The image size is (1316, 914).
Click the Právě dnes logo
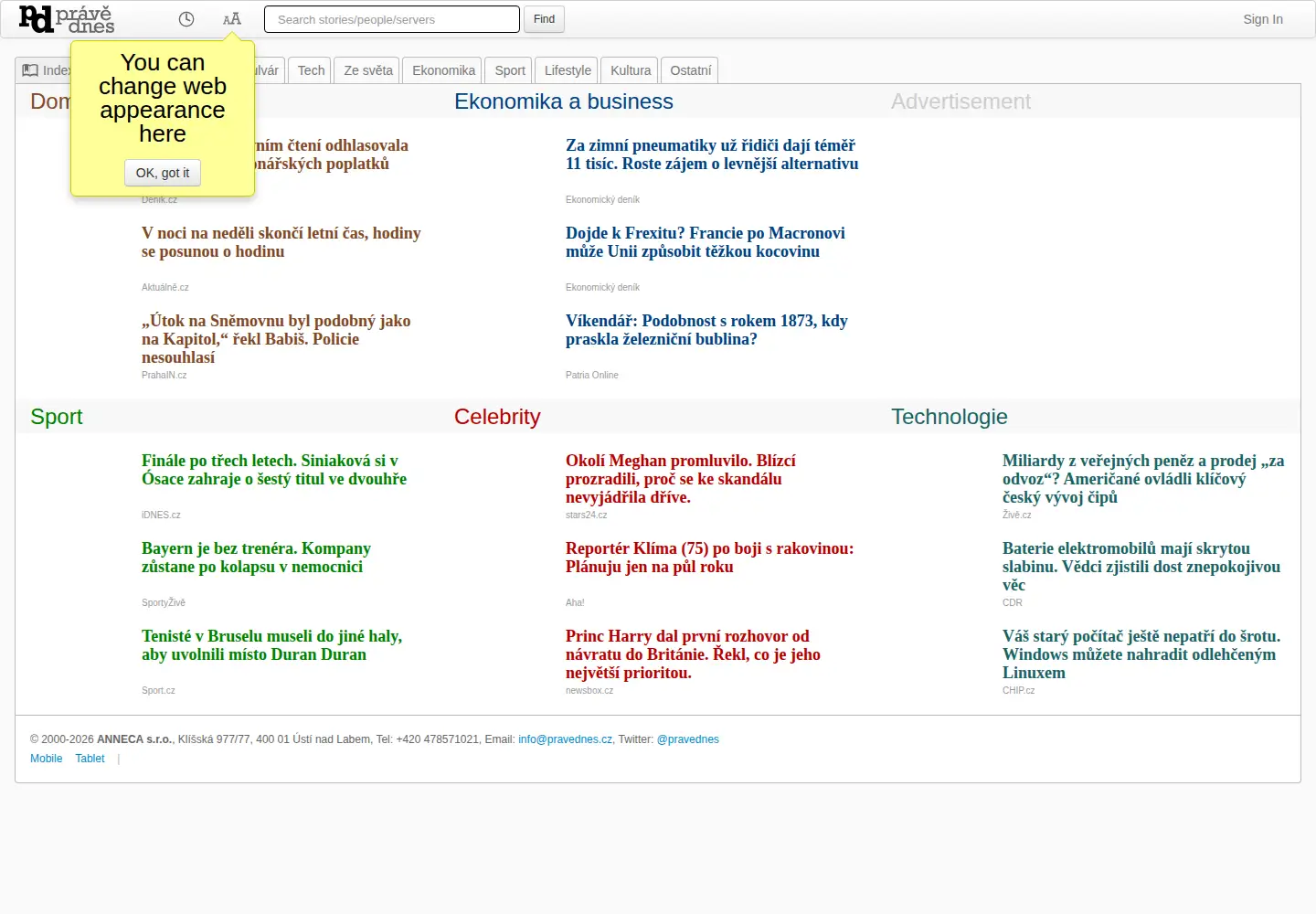click(67, 19)
